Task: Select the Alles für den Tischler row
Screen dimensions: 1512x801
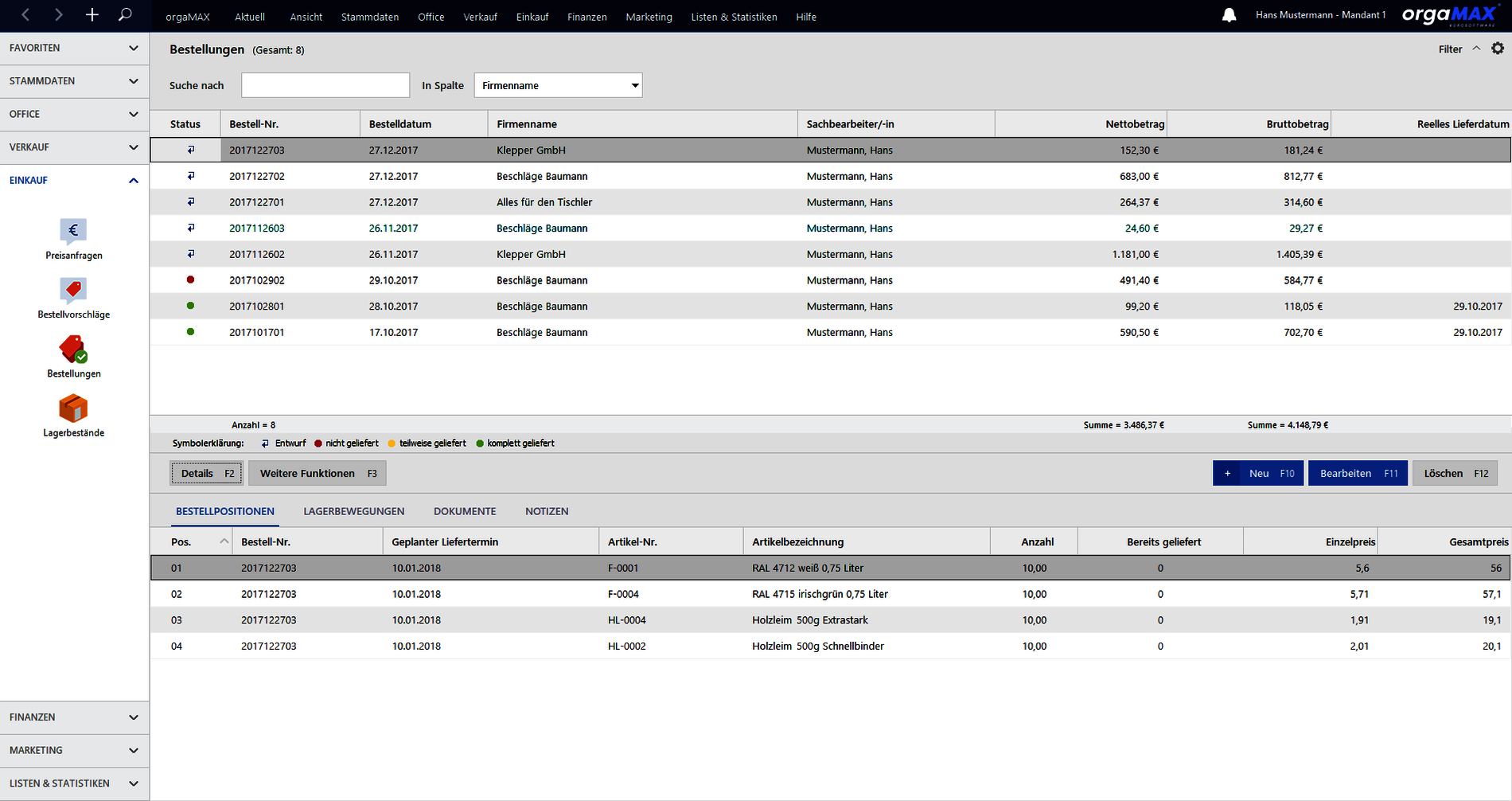Action: click(831, 202)
